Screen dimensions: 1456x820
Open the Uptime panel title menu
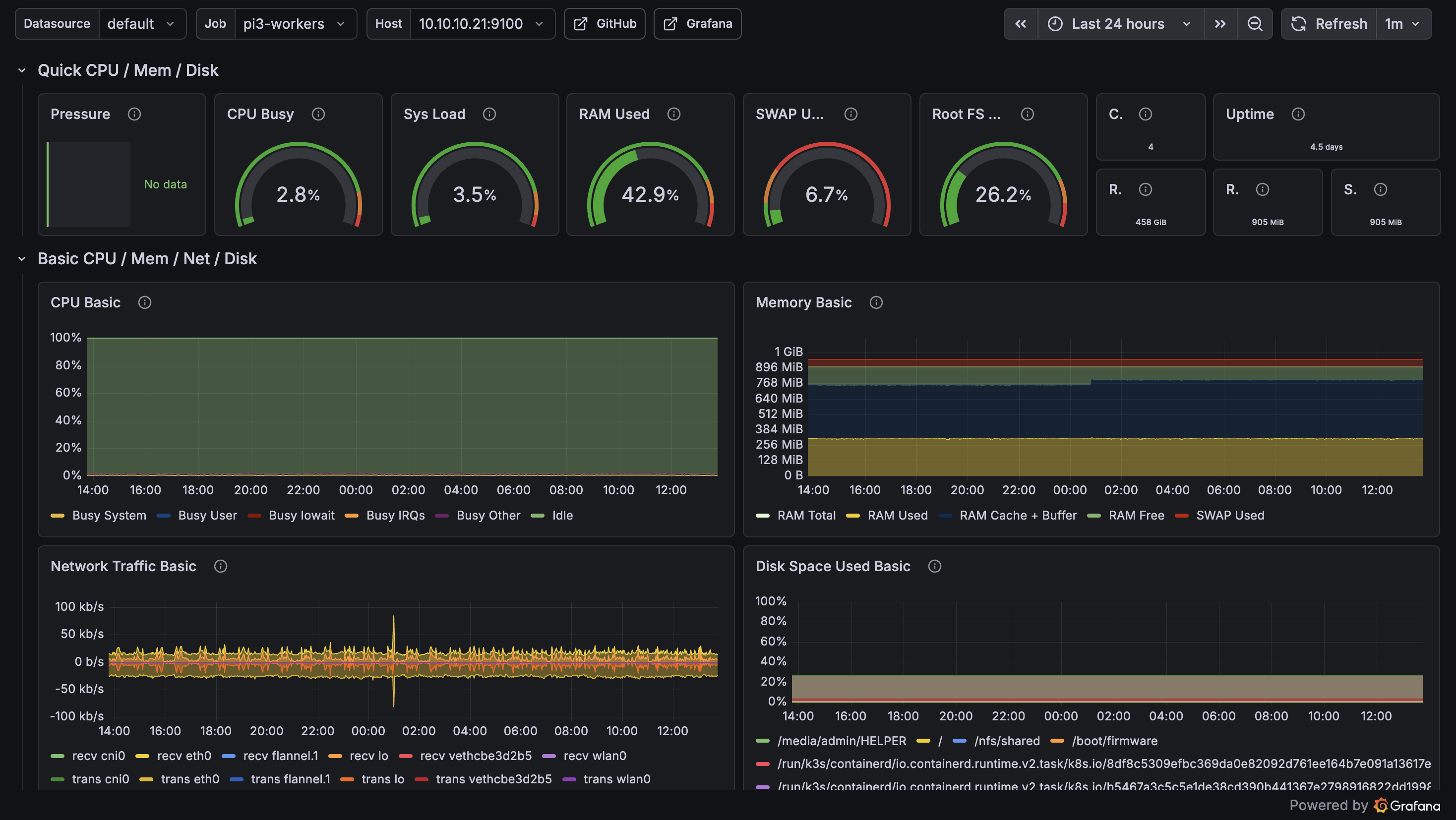point(1250,114)
